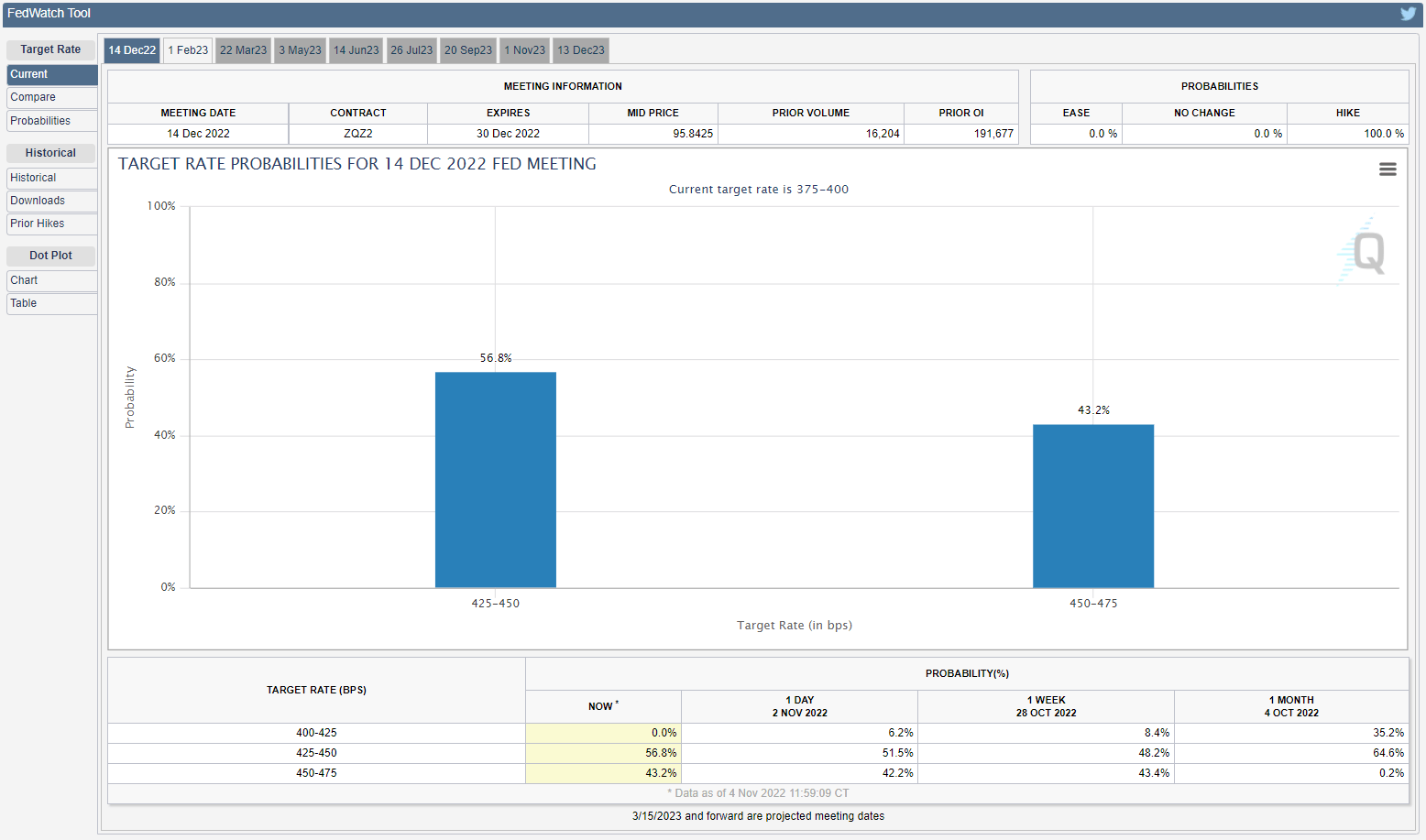The height and width of the screenshot is (840, 1426).
Task: Click the 'Current target rate is 375-400' subtitle
Action: point(759,190)
